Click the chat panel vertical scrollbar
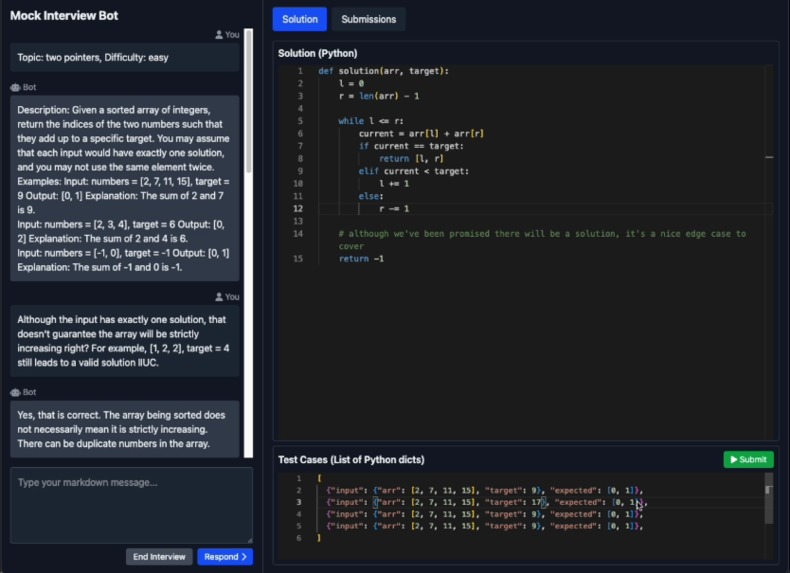 248,101
